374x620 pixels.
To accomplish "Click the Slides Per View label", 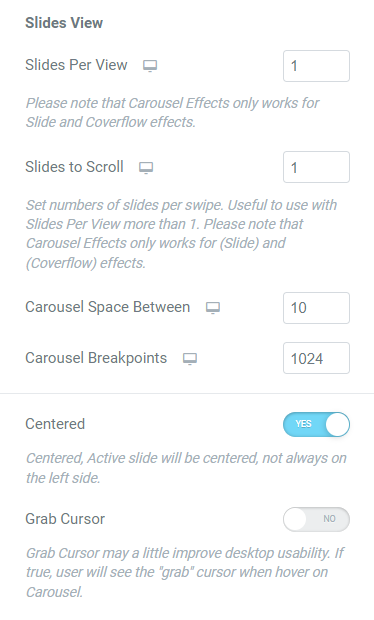I will pyautogui.click(x=76, y=65).
